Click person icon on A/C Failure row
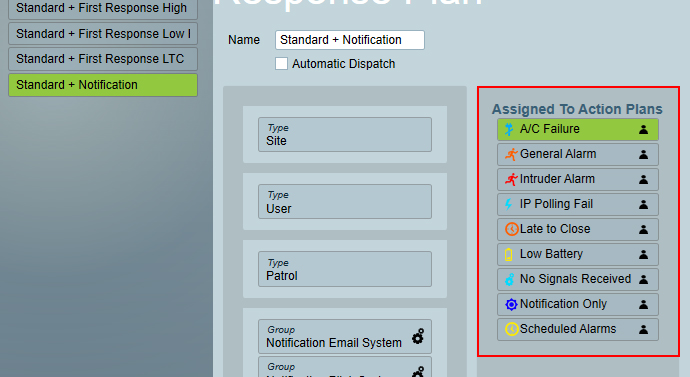Viewport: 690px width, 377px height. [643, 129]
